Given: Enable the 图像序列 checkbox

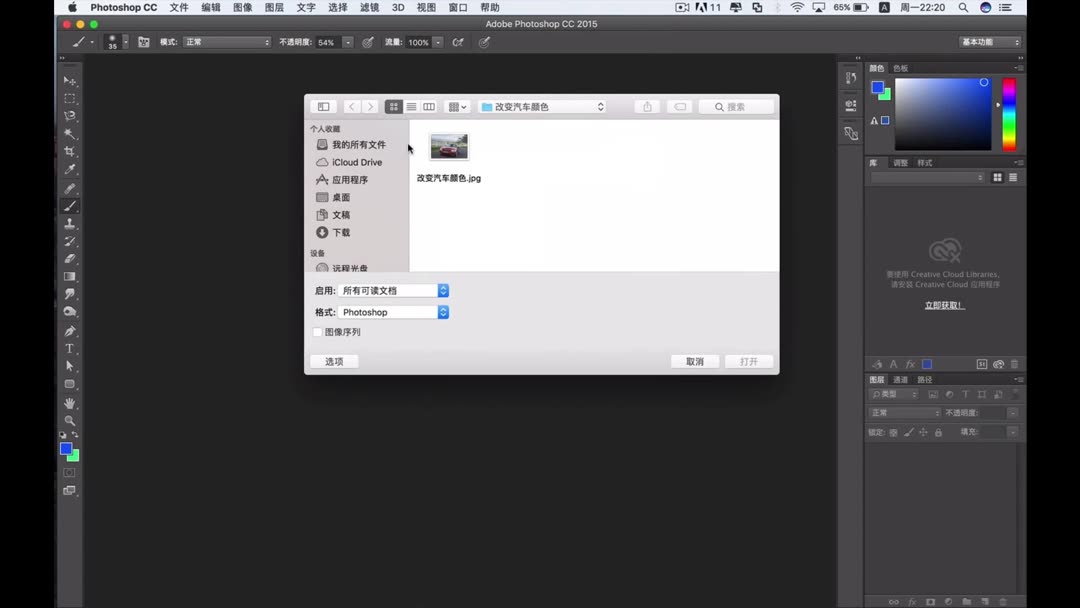Looking at the screenshot, I should [318, 331].
